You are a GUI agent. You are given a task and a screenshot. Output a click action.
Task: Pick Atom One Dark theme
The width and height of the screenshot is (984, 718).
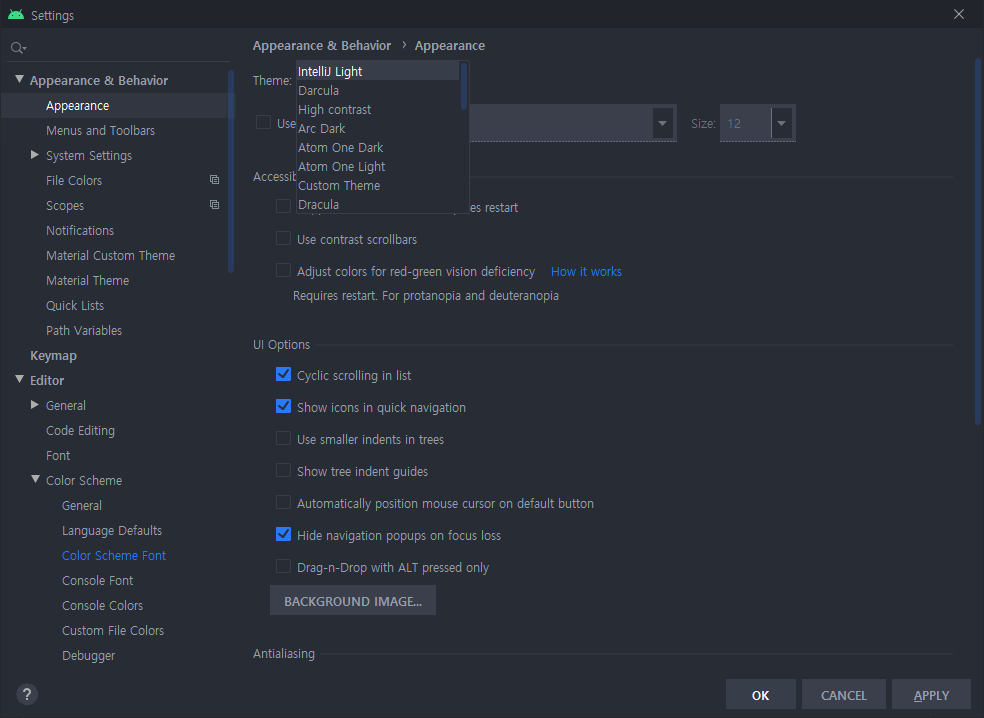(x=378, y=147)
